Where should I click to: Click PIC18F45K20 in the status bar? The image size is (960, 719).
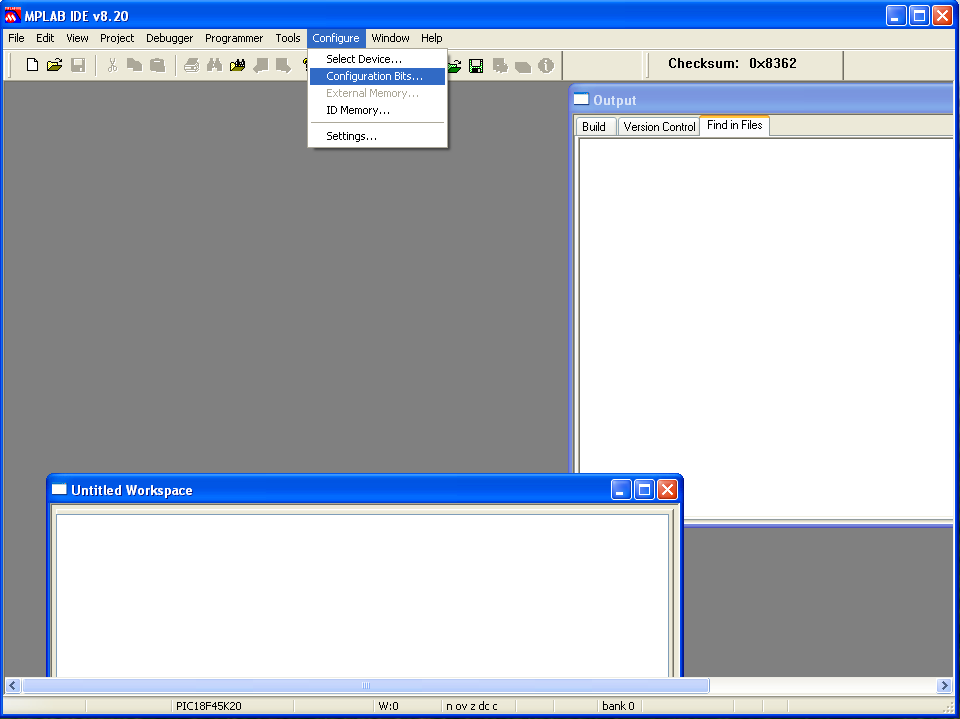pos(209,706)
